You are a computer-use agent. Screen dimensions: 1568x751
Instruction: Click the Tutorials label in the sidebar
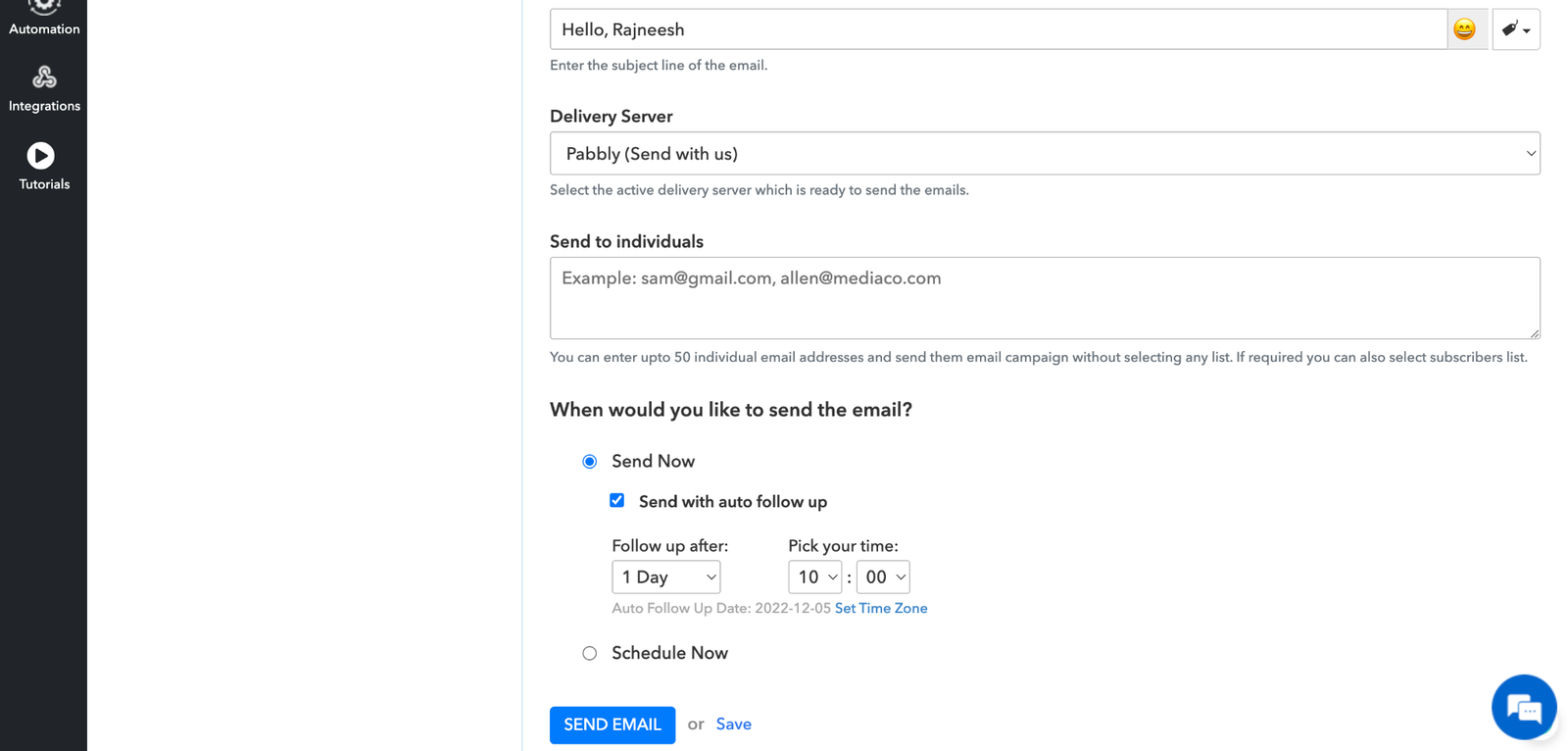pos(44,184)
